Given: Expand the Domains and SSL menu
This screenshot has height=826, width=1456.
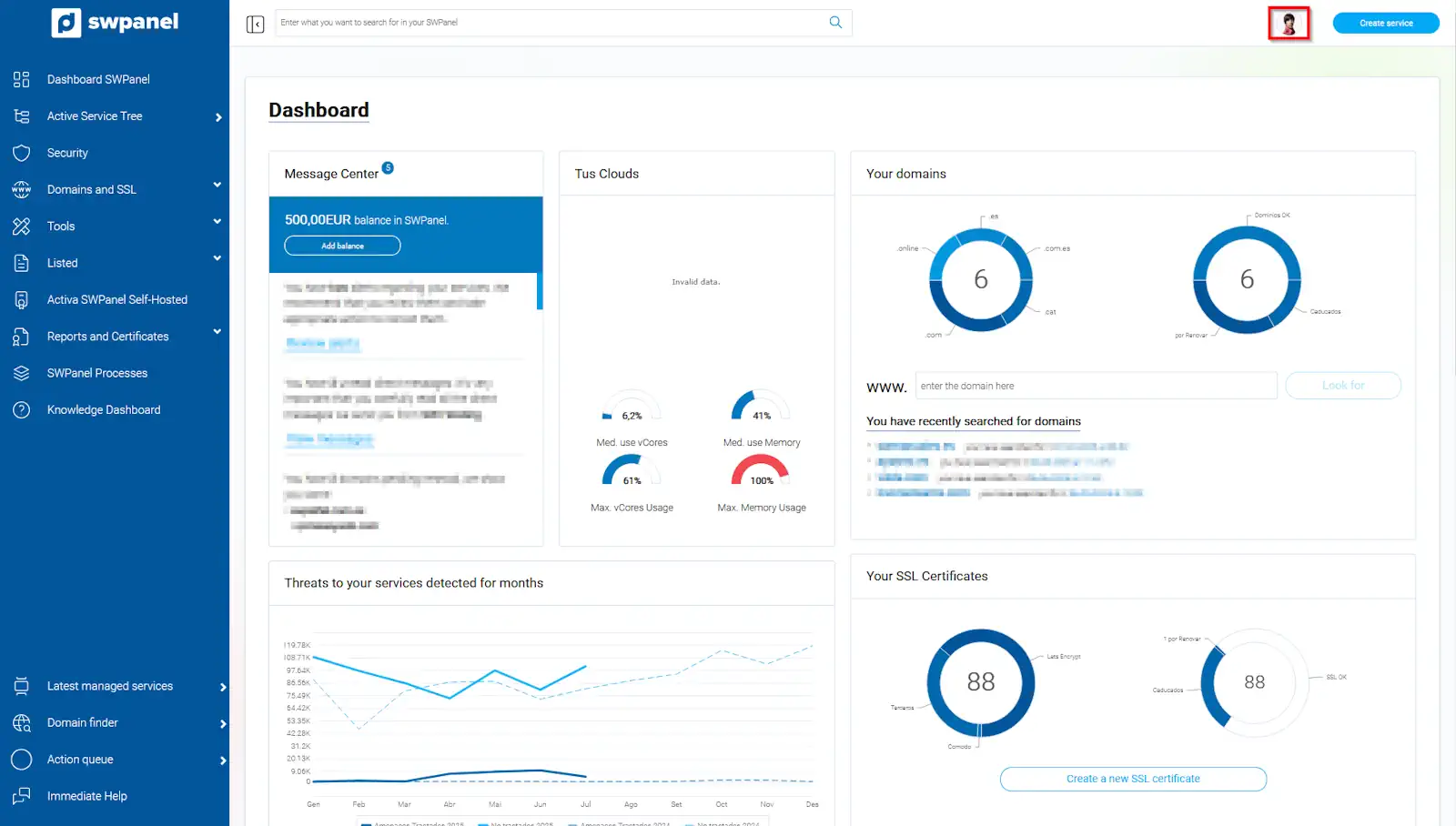Looking at the screenshot, I should pos(217,186).
